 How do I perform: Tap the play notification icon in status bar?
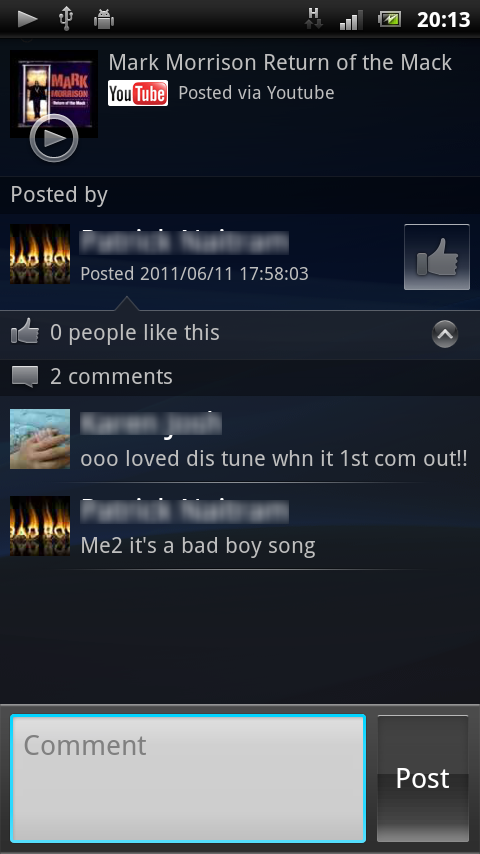tap(27, 19)
